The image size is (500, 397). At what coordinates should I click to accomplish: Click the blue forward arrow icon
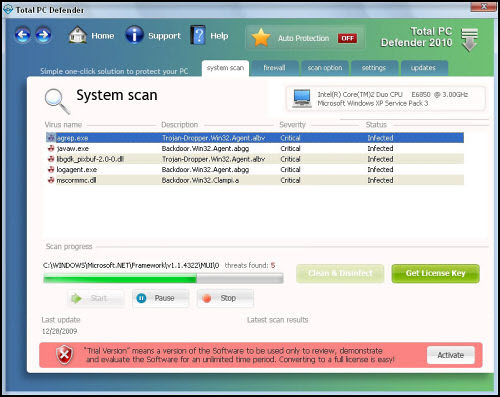[43, 35]
